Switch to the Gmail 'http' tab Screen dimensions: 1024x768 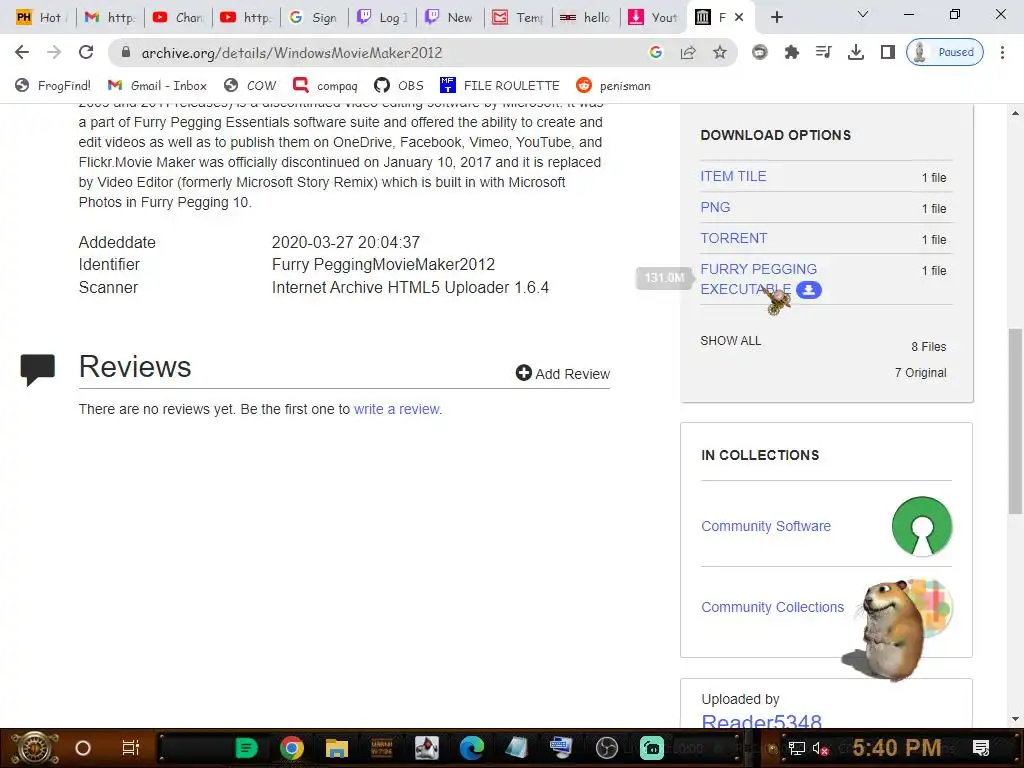point(111,17)
